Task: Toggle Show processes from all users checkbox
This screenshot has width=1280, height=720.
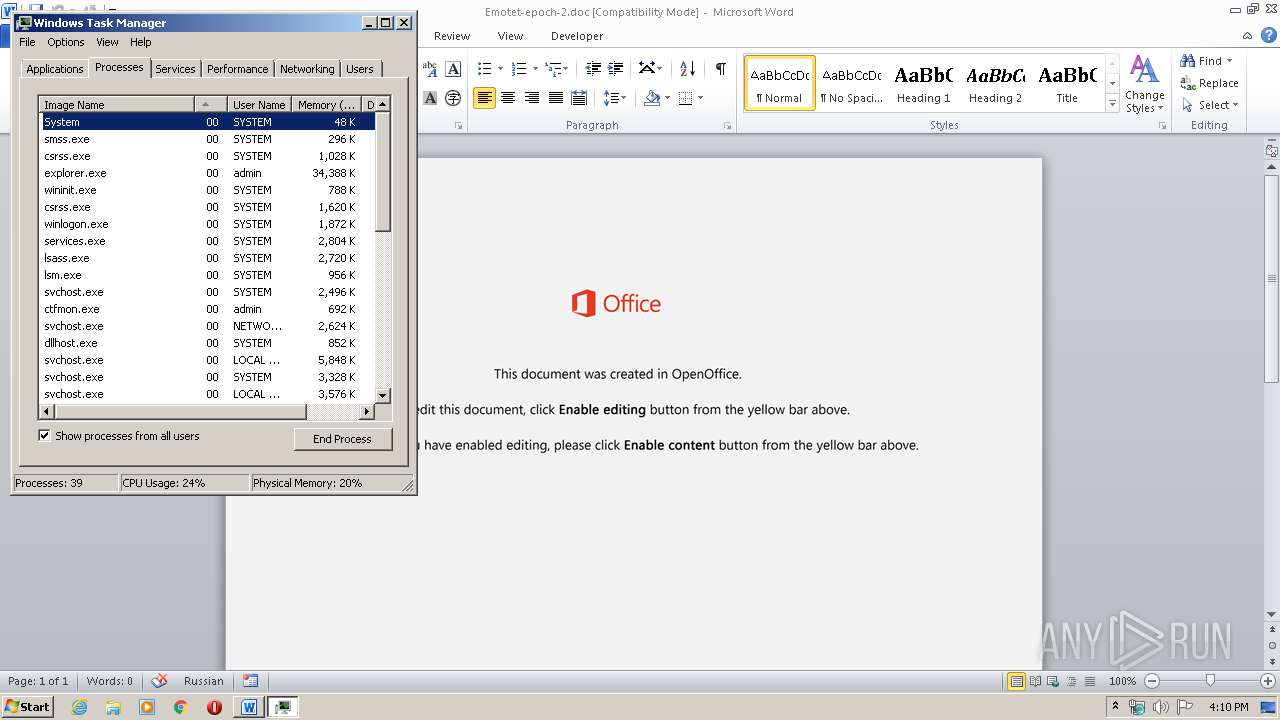Action: point(44,435)
